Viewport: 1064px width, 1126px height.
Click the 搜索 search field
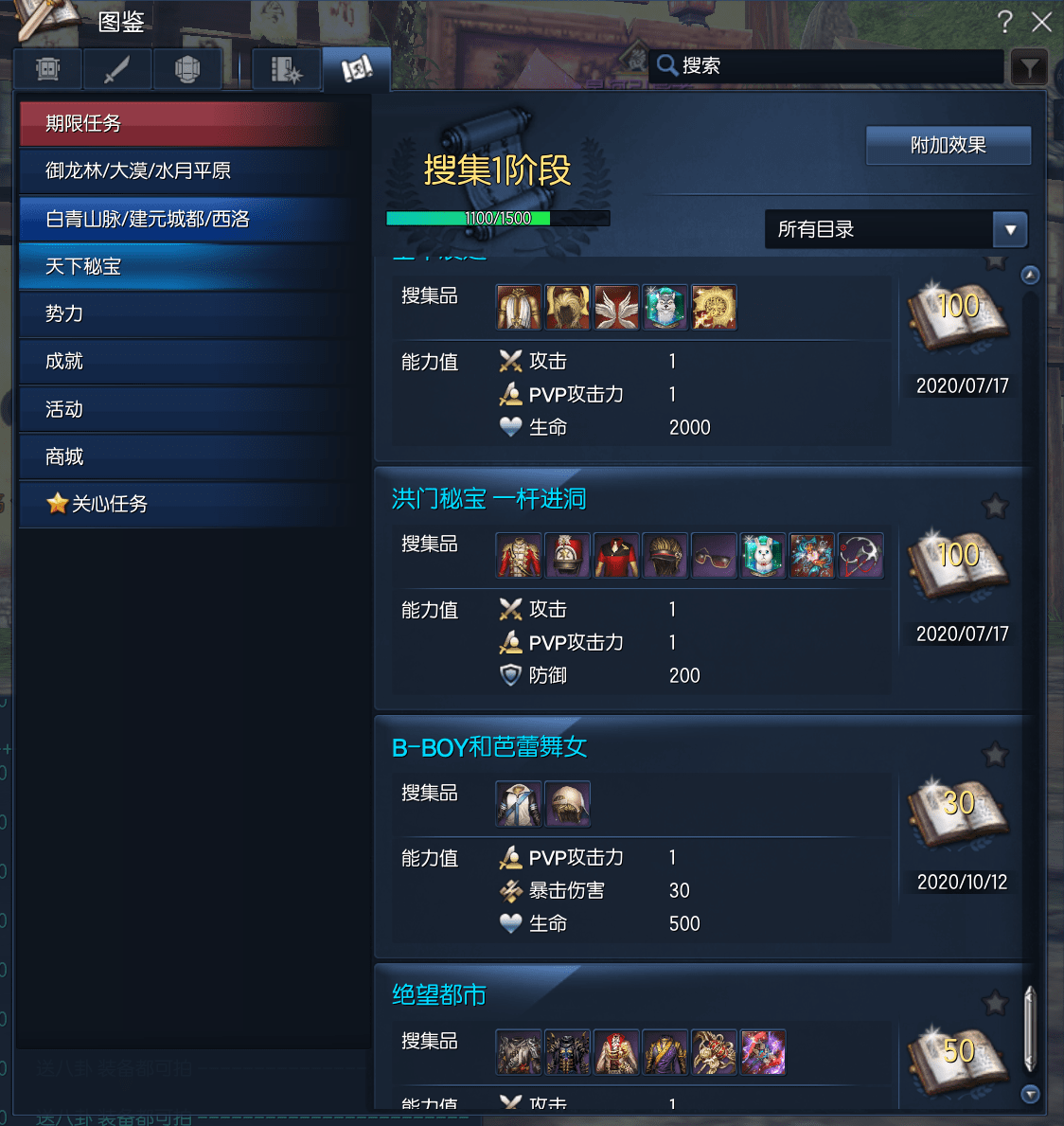tap(826, 66)
